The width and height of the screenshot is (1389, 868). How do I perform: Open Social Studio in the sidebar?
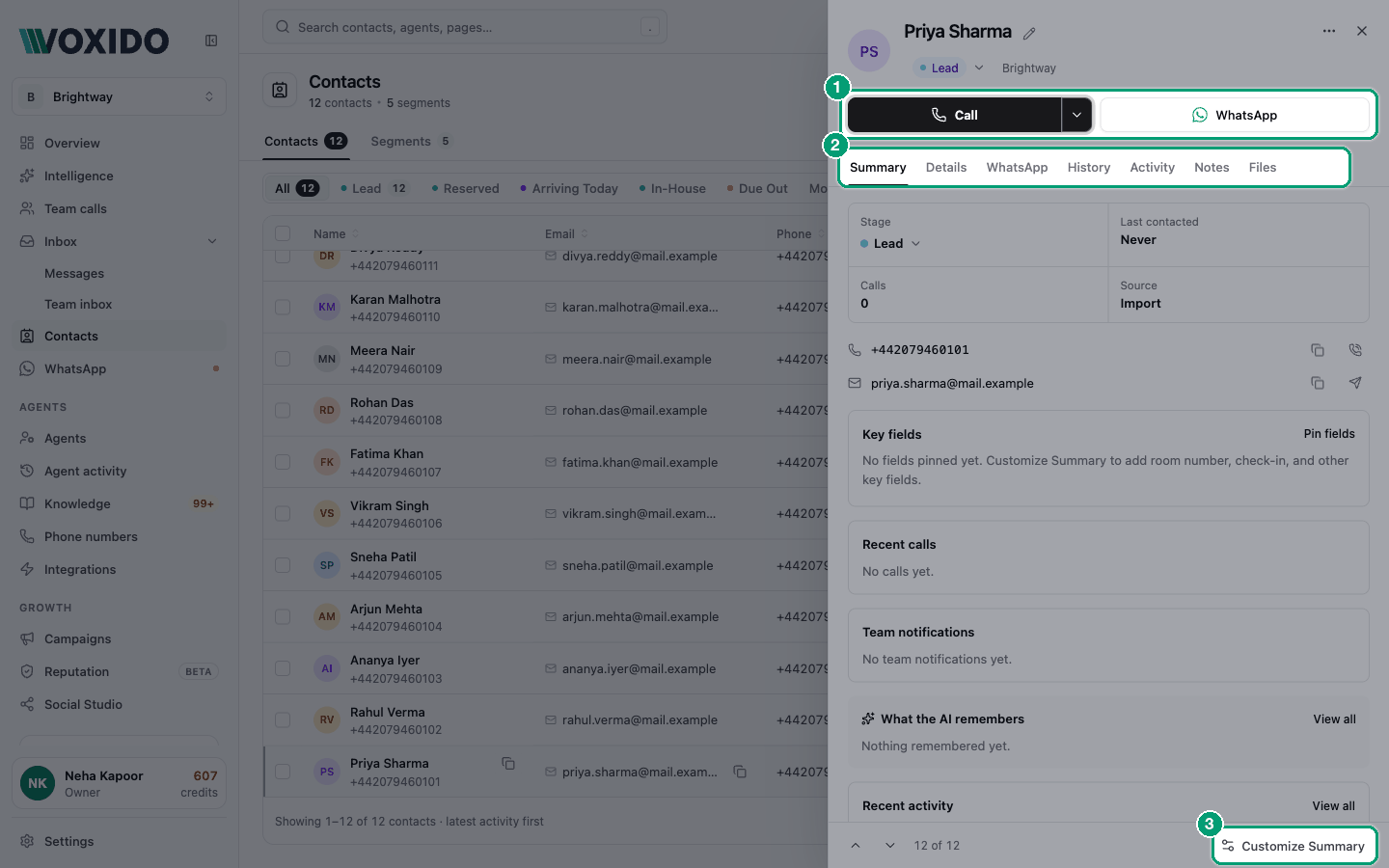[x=120, y=704]
